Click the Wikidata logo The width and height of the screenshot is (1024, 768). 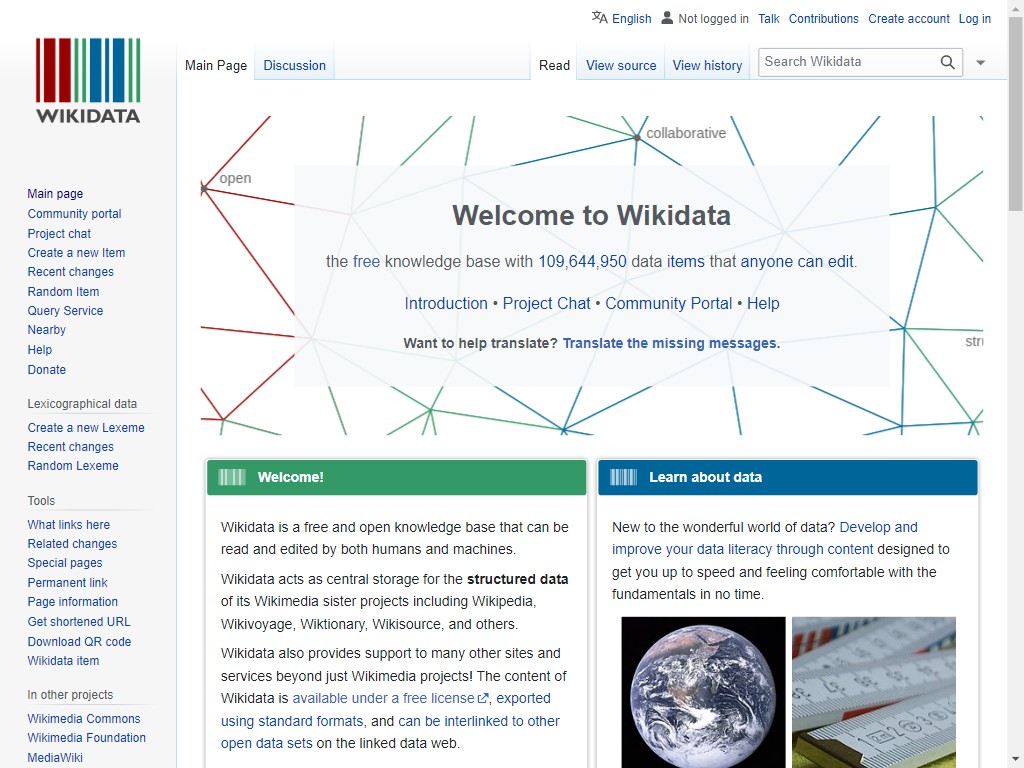pos(88,80)
